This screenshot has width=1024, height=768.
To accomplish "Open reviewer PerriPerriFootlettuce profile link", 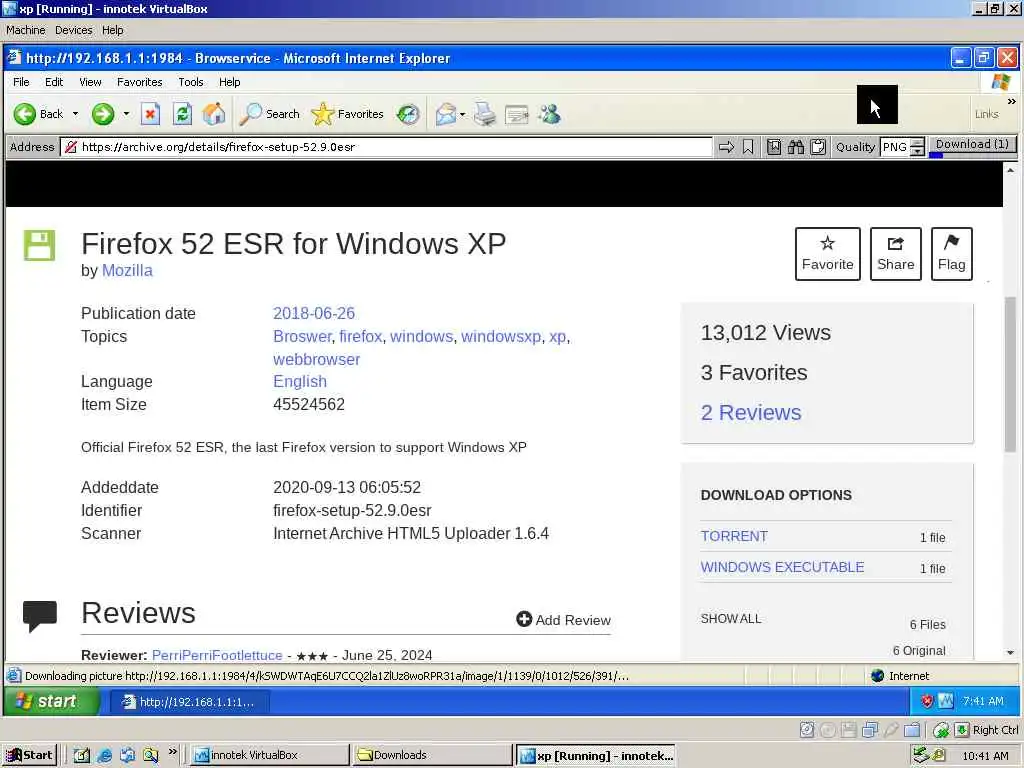I will (x=217, y=655).
